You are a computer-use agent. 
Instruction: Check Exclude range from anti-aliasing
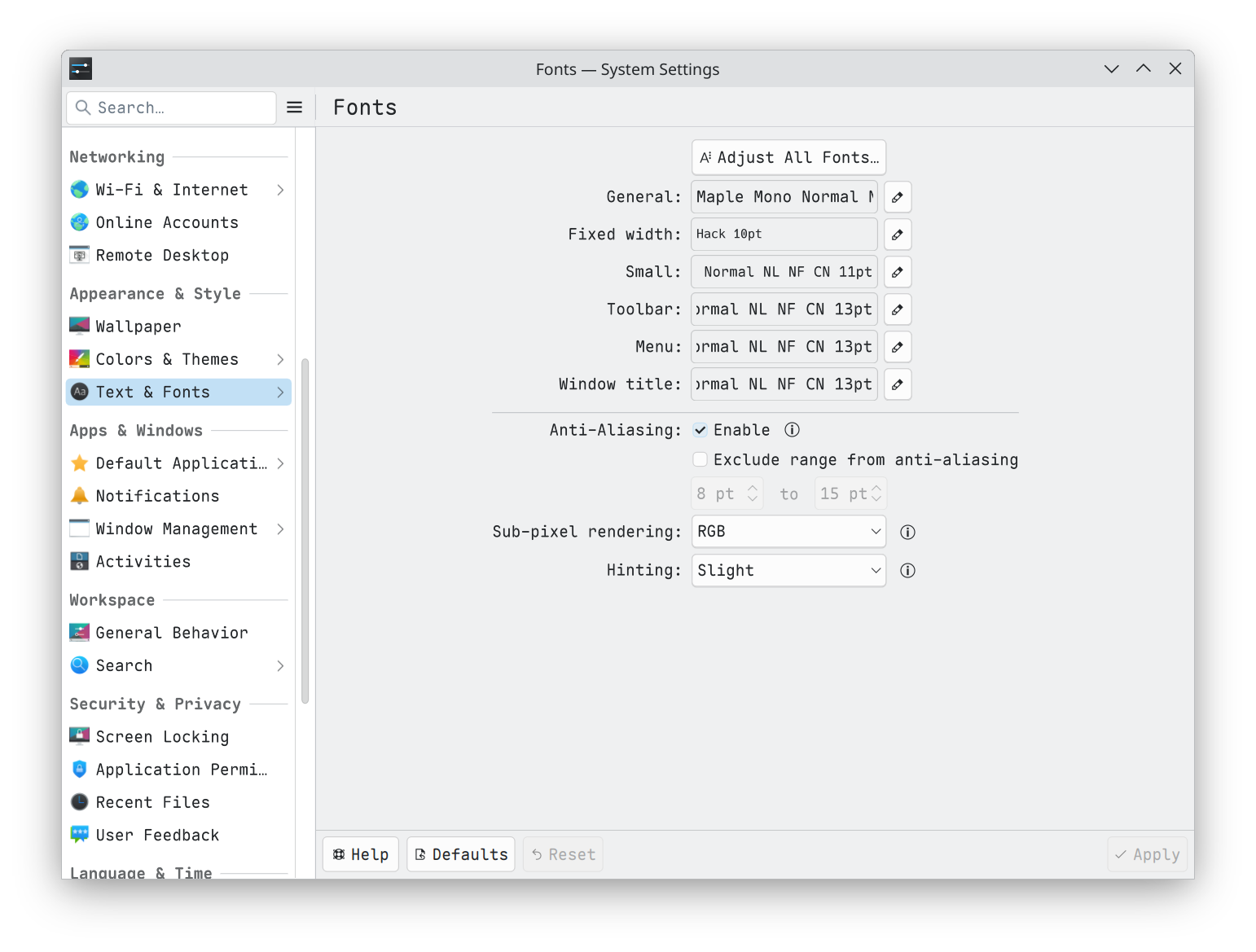point(700,460)
